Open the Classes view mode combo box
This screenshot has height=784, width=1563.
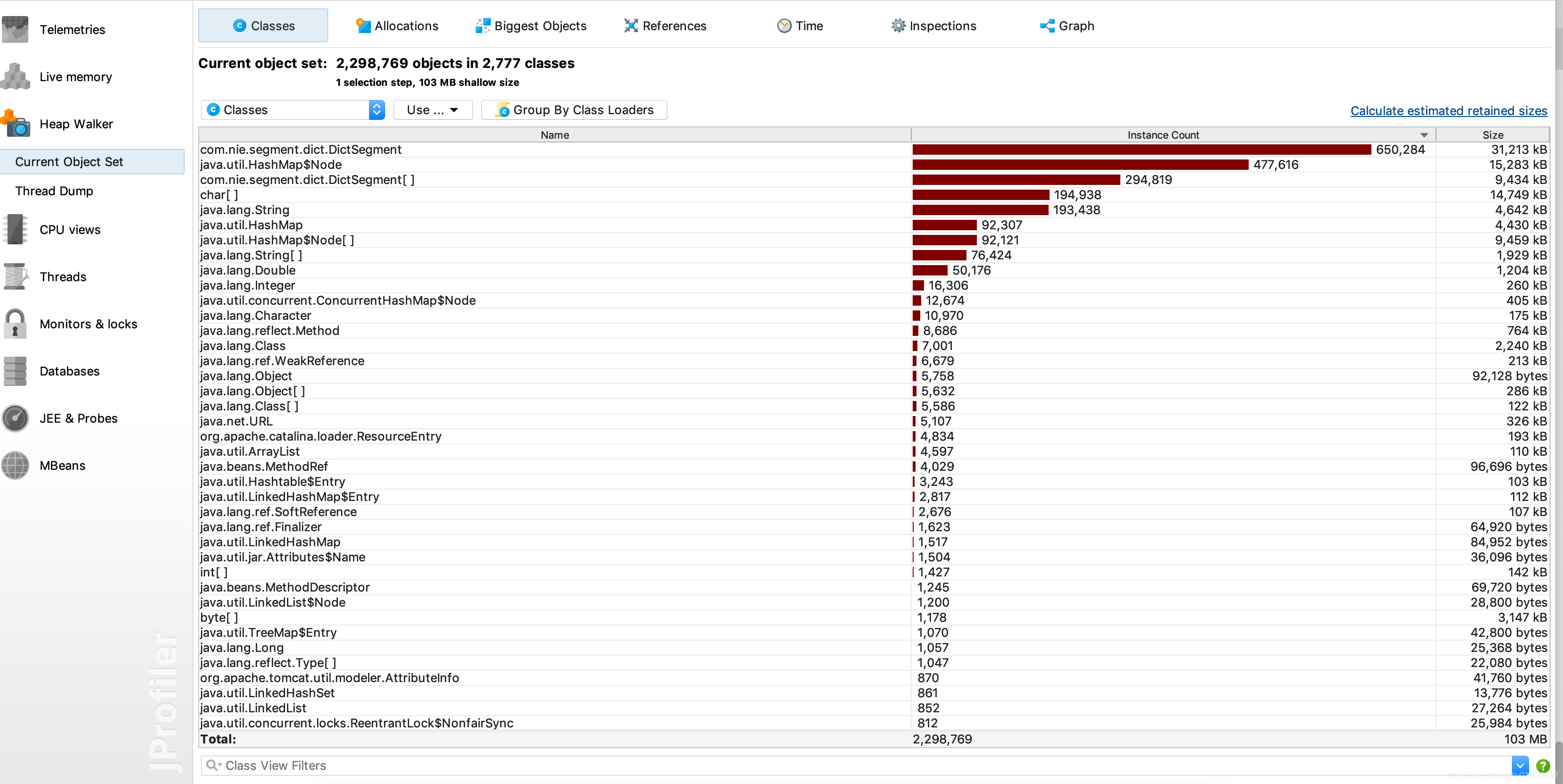pos(293,110)
